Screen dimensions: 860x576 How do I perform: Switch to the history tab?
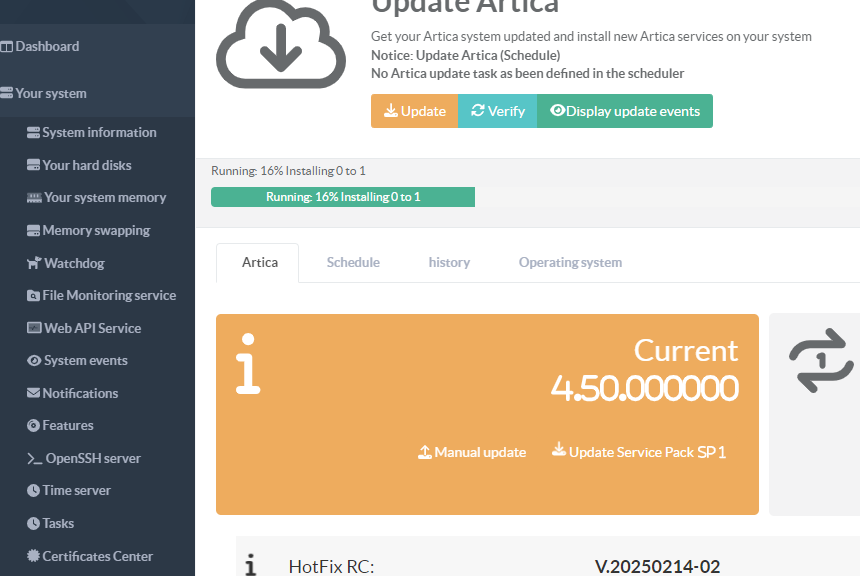[449, 262]
